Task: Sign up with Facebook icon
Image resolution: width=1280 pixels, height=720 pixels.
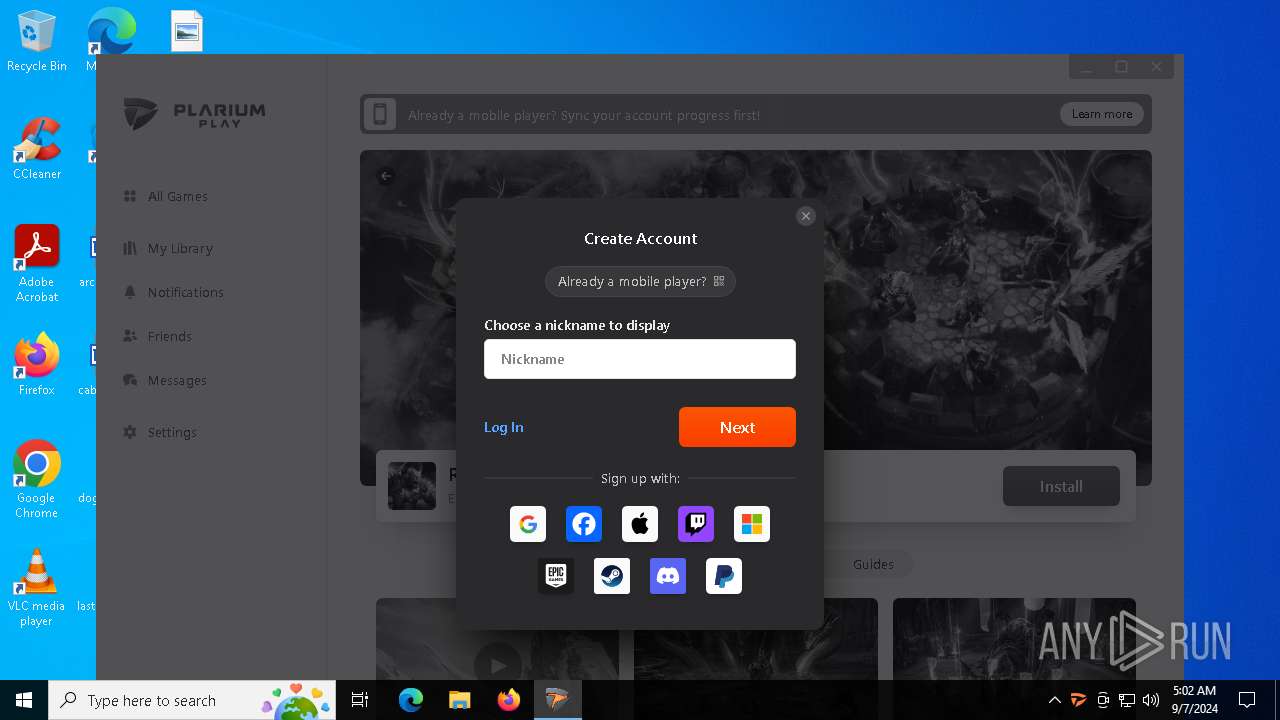Action: (x=584, y=524)
